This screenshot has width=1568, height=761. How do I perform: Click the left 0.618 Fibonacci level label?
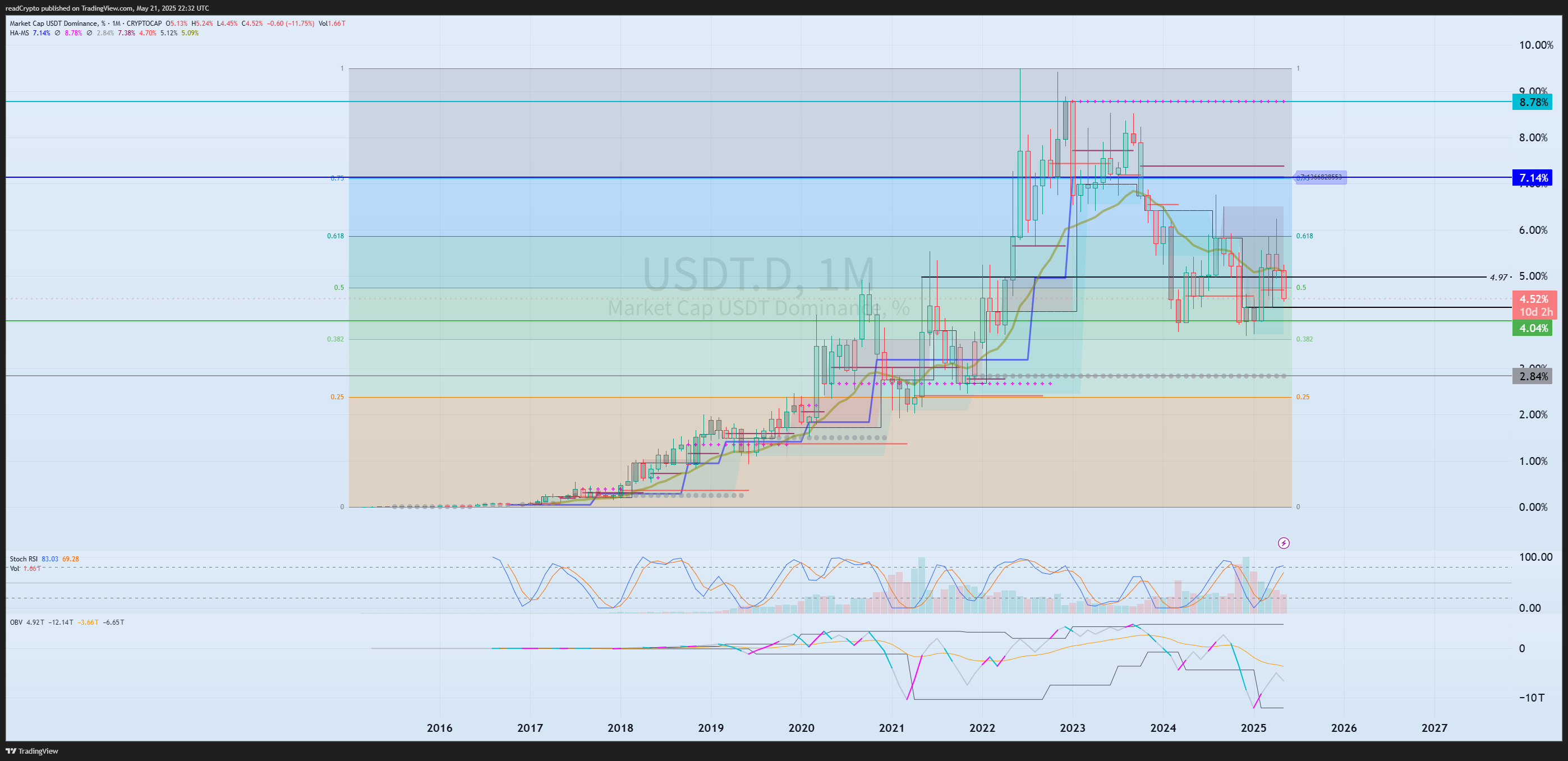[335, 236]
